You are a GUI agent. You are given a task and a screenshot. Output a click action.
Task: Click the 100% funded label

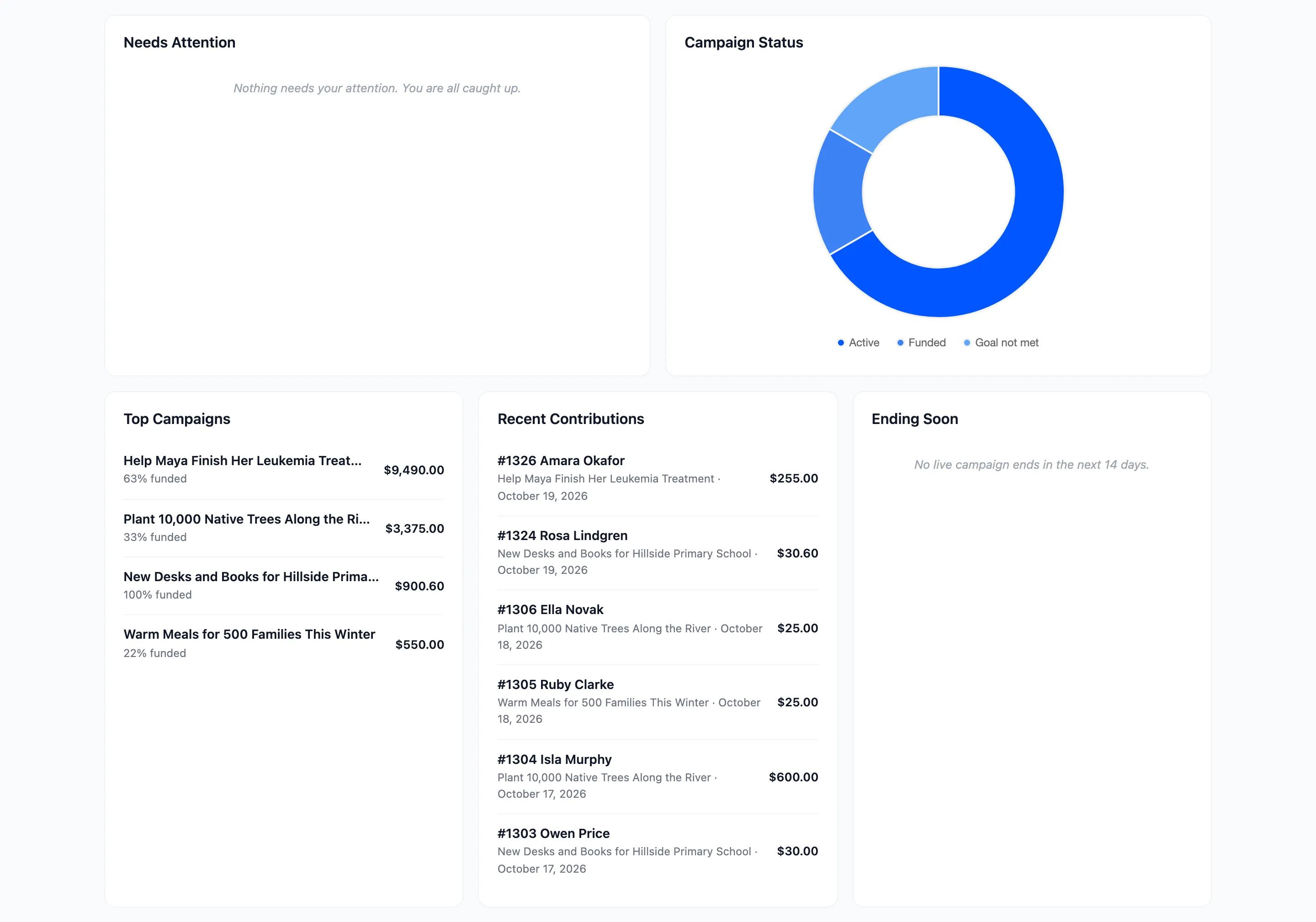coord(158,595)
